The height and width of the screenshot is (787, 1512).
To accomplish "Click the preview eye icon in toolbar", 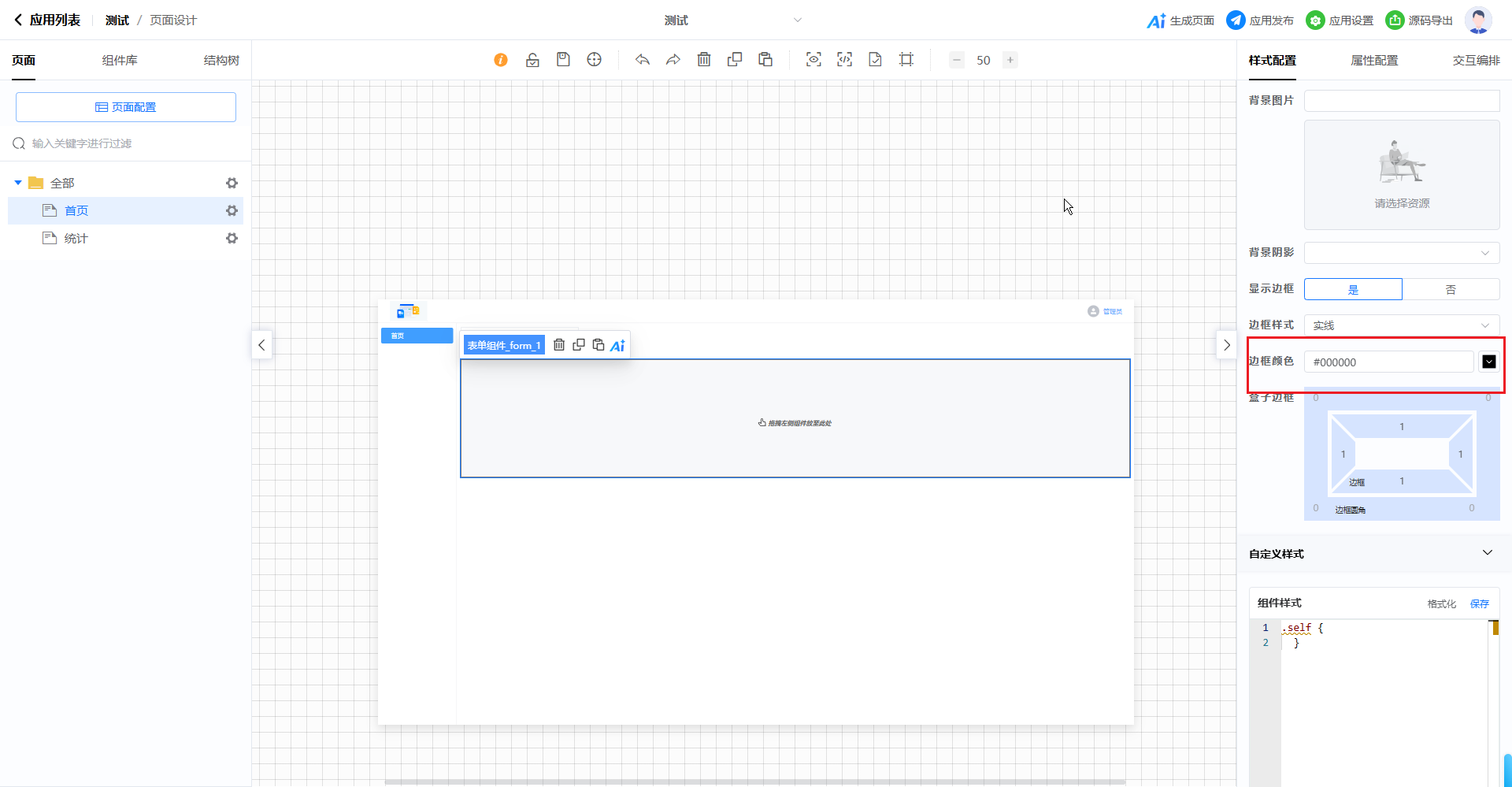I will (x=813, y=60).
